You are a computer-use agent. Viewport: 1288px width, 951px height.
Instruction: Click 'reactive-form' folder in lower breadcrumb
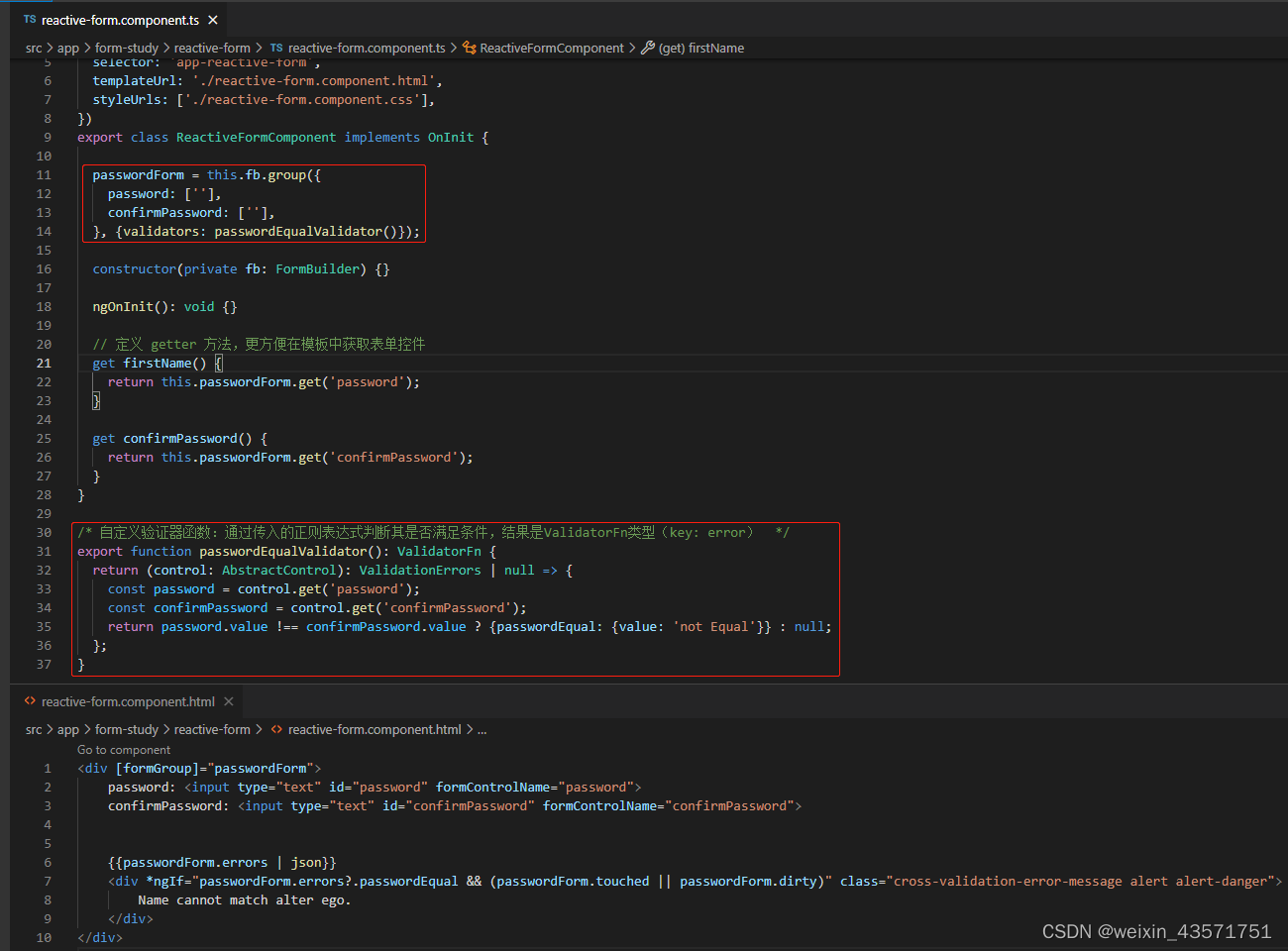[212, 729]
